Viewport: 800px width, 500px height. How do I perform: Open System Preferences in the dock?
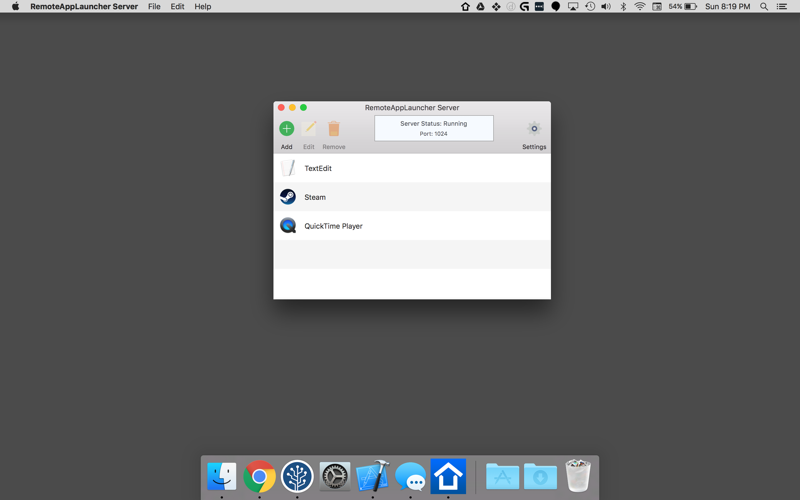click(335, 476)
